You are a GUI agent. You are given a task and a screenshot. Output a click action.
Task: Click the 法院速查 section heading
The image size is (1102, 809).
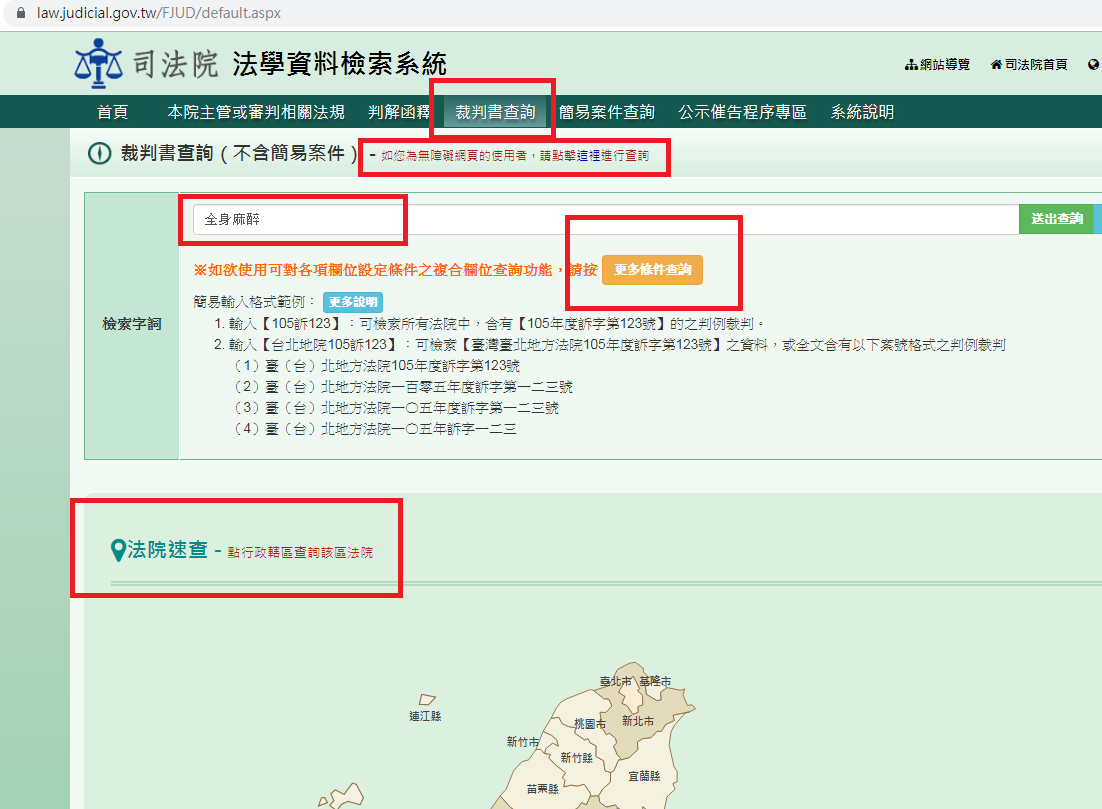pos(167,550)
